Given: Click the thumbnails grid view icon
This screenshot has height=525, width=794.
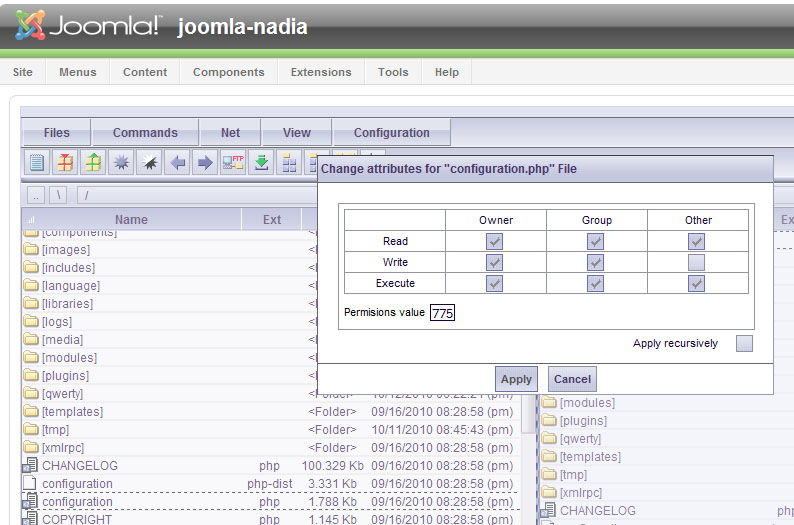Looking at the screenshot, I should 289,163.
